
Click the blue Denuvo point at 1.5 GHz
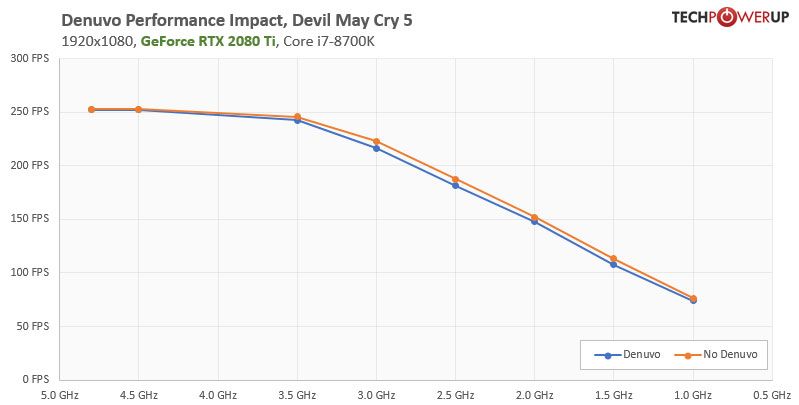click(613, 264)
